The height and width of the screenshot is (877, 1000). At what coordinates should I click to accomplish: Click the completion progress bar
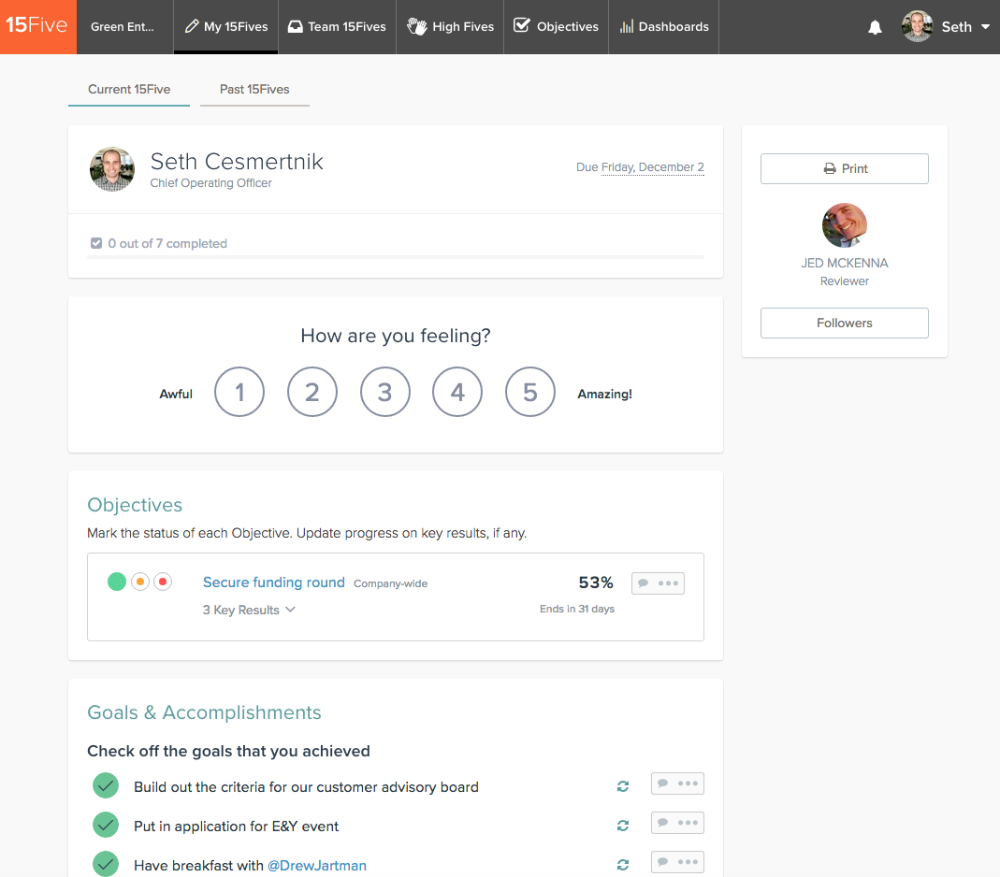[395, 257]
